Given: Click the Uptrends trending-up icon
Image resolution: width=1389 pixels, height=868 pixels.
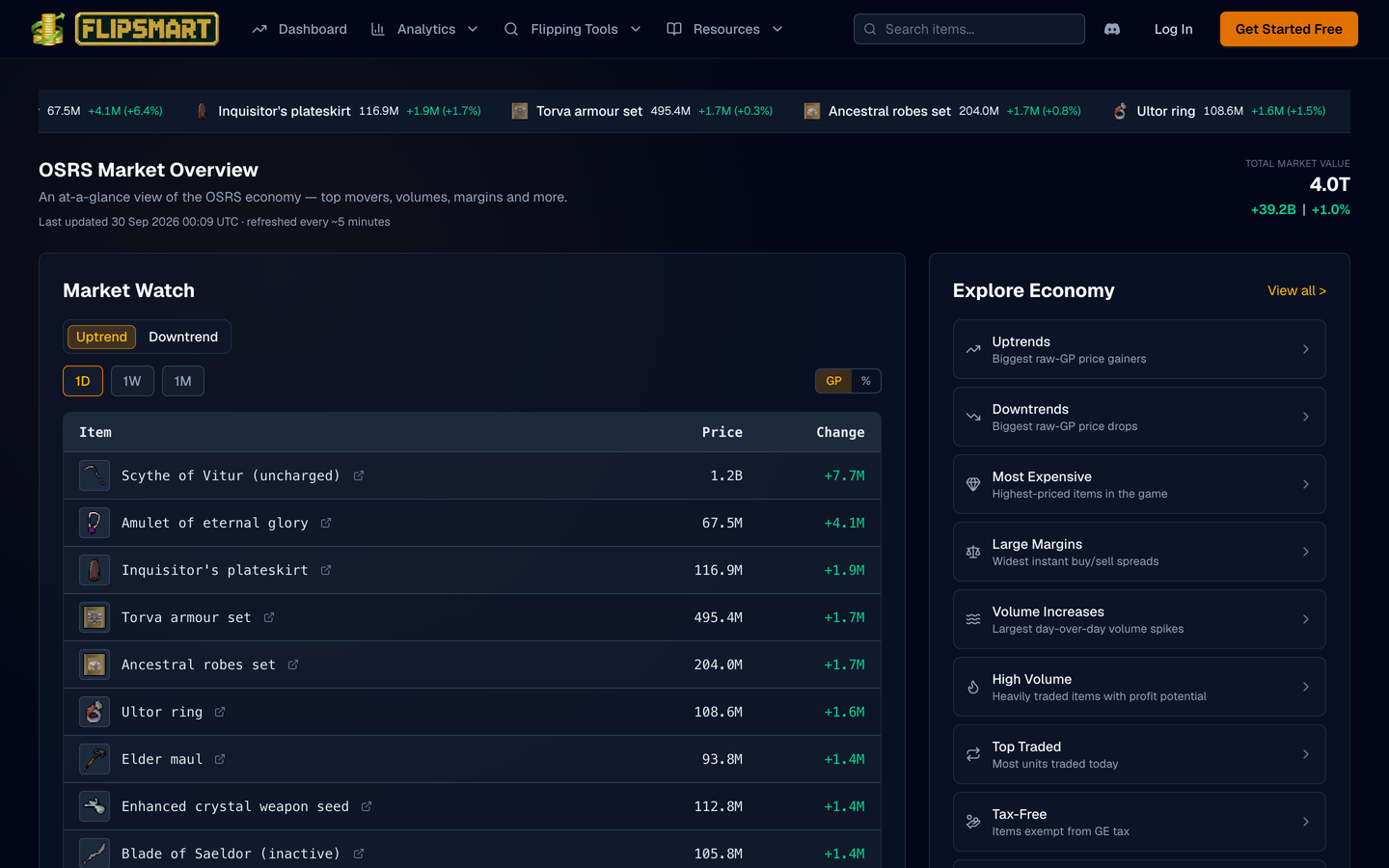Looking at the screenshot, I should click(973, 349).
